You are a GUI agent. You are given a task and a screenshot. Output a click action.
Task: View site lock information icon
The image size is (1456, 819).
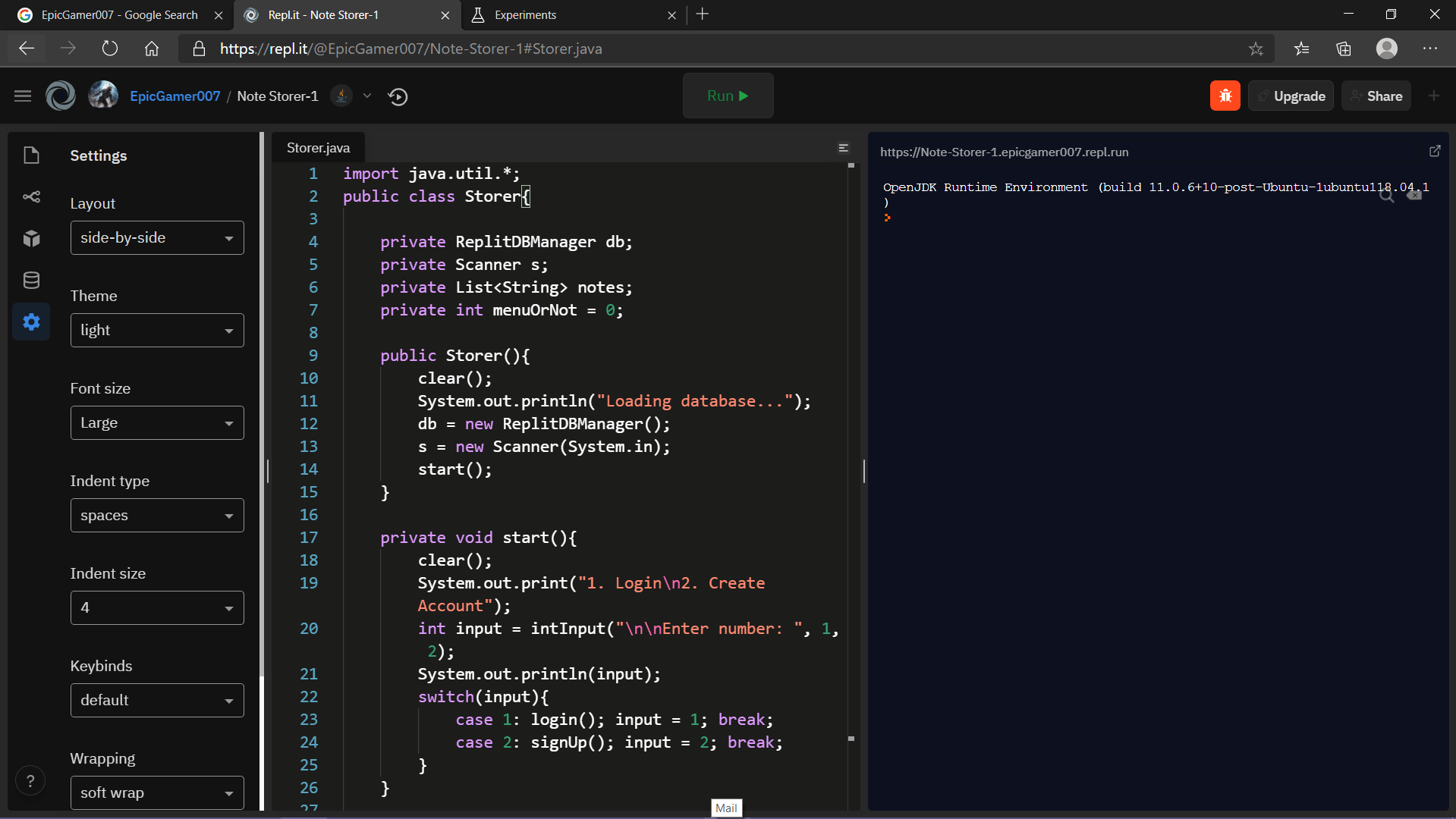(x=199, y=49)
